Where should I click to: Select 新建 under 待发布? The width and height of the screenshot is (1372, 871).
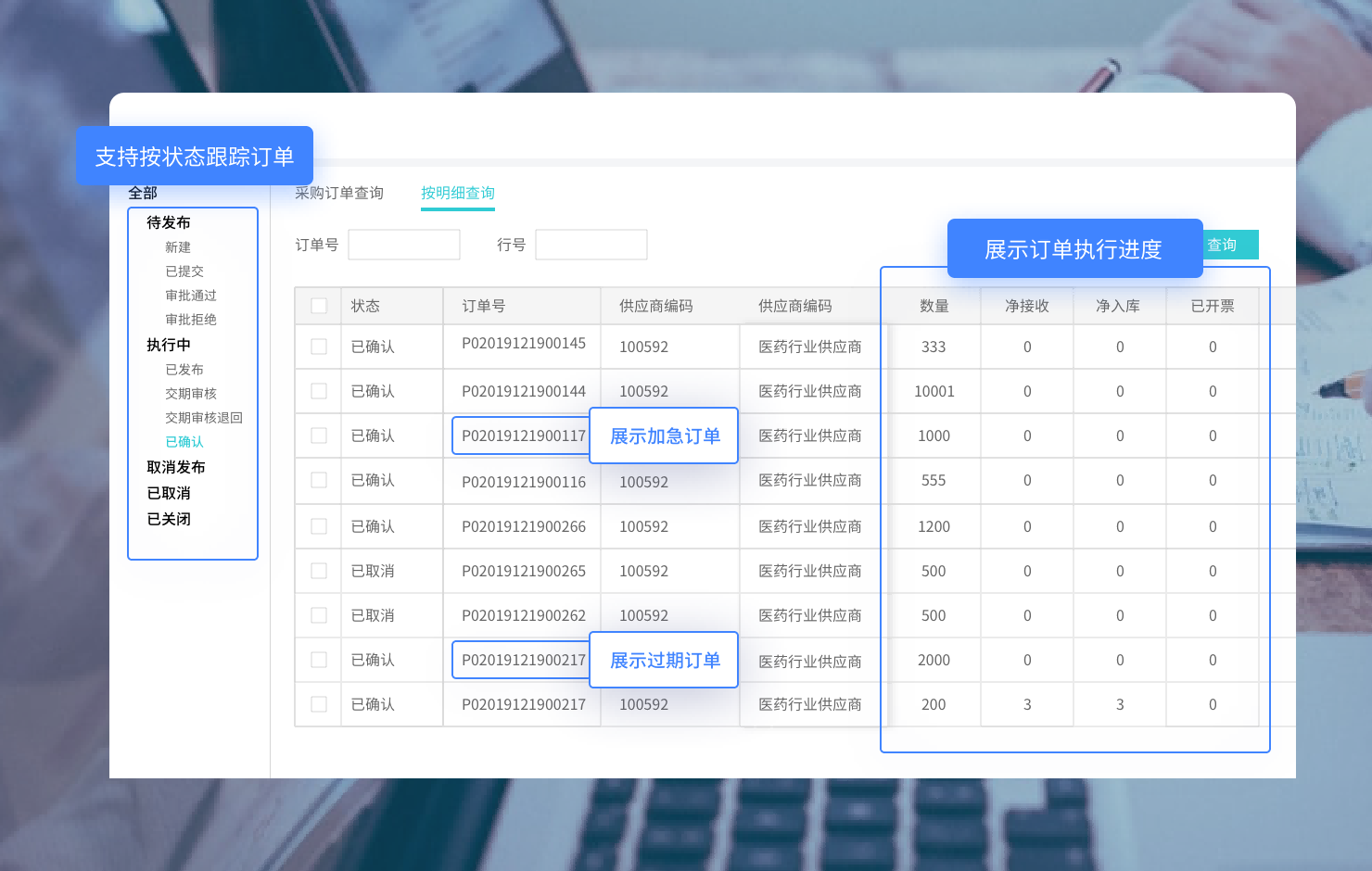(178, 246)
